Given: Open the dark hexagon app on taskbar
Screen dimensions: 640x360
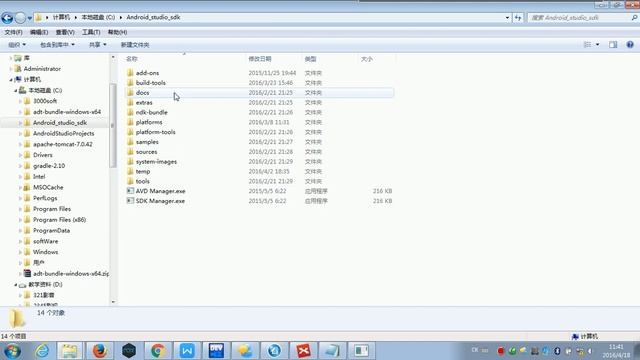Looking at the screenshot, I should tap(129, 351).
